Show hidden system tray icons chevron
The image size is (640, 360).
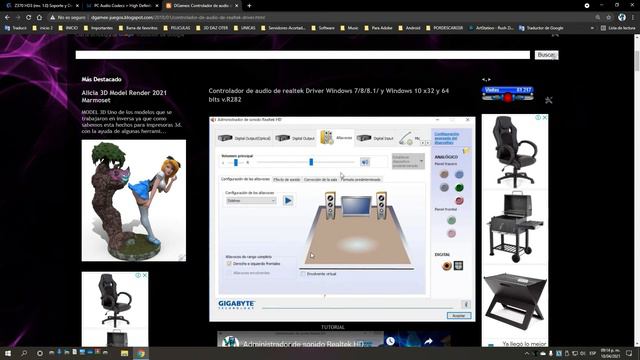click(527, 353)
